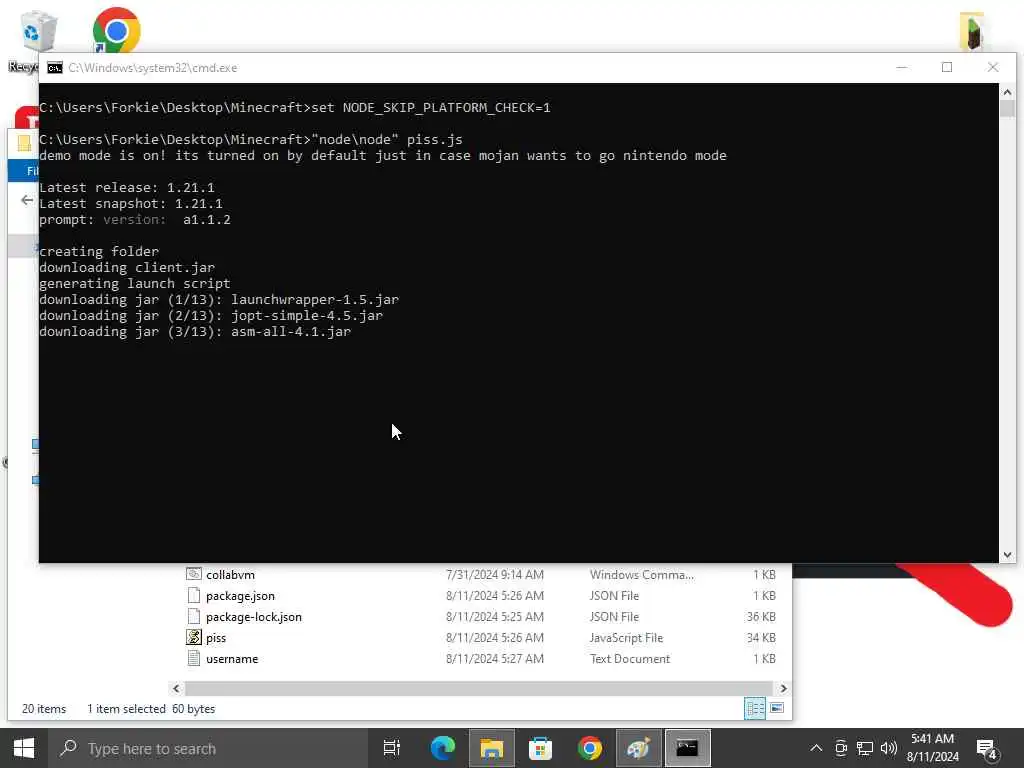This screenshot has height=768, width=1024.
Task: Select the username file name
Action: pyautogui.click(x=232, y=658)
